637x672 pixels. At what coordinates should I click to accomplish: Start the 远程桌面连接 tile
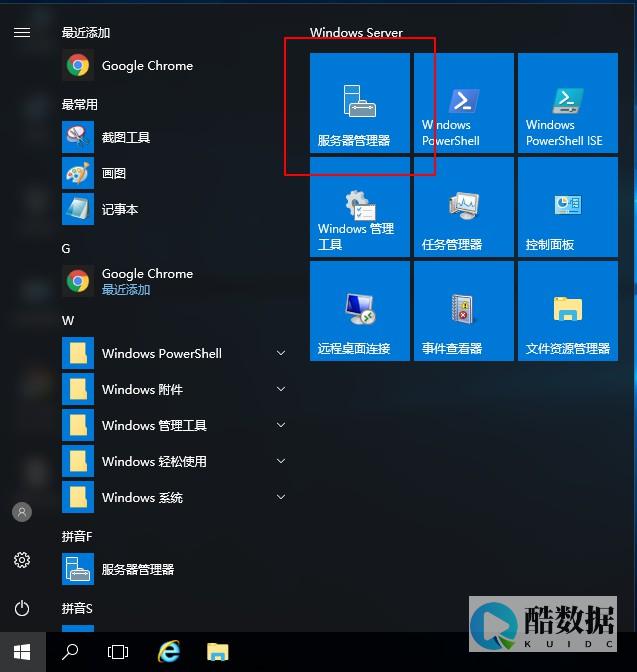point(360,311)
